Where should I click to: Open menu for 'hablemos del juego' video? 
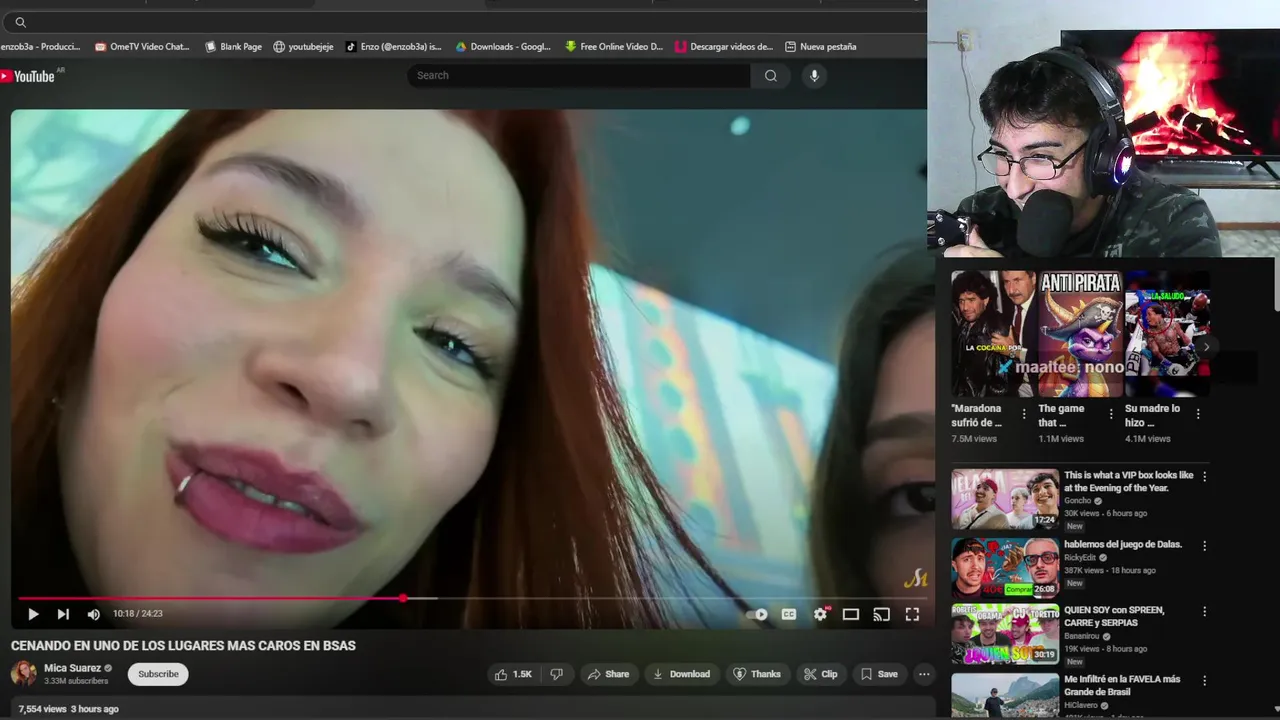coord(1204,546)
